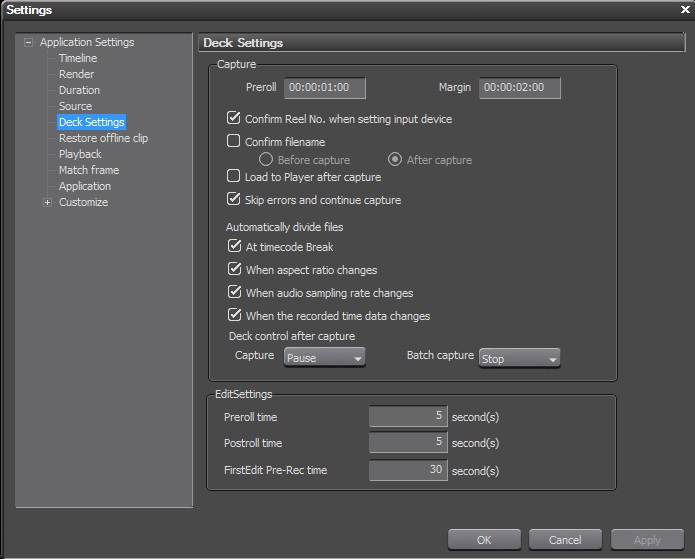Open Restore offline clip settings
695x559 pixels.
click(103, 138)
